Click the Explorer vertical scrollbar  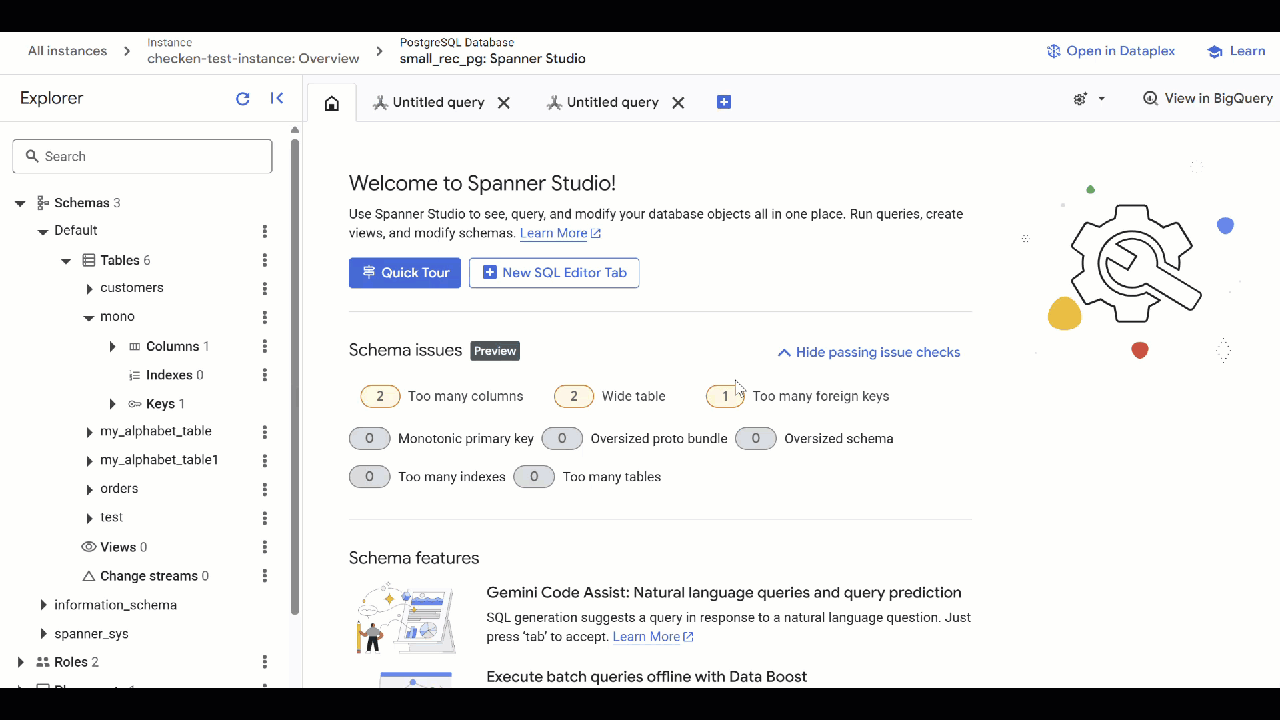pos(295,376)
